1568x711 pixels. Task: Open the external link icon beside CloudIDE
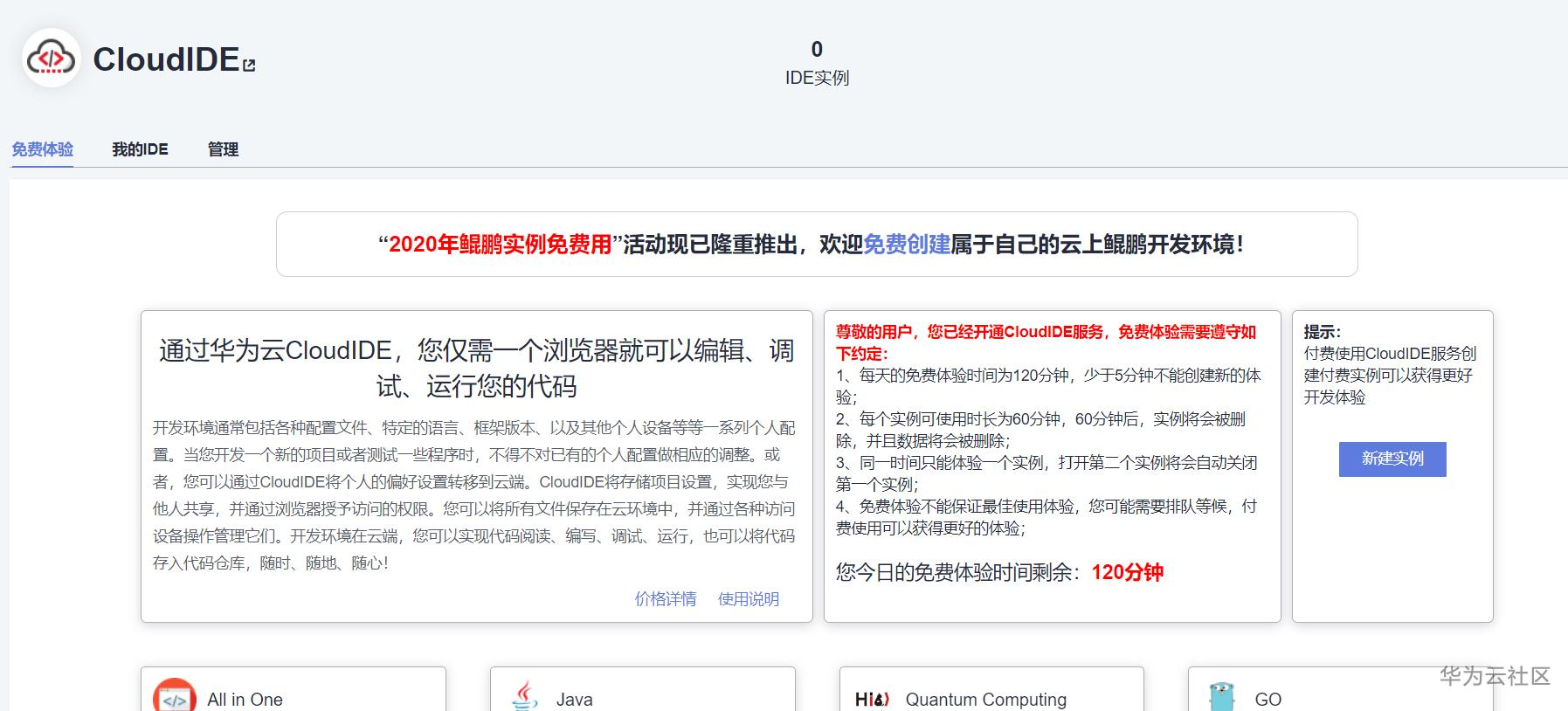[x=249, y=65]
